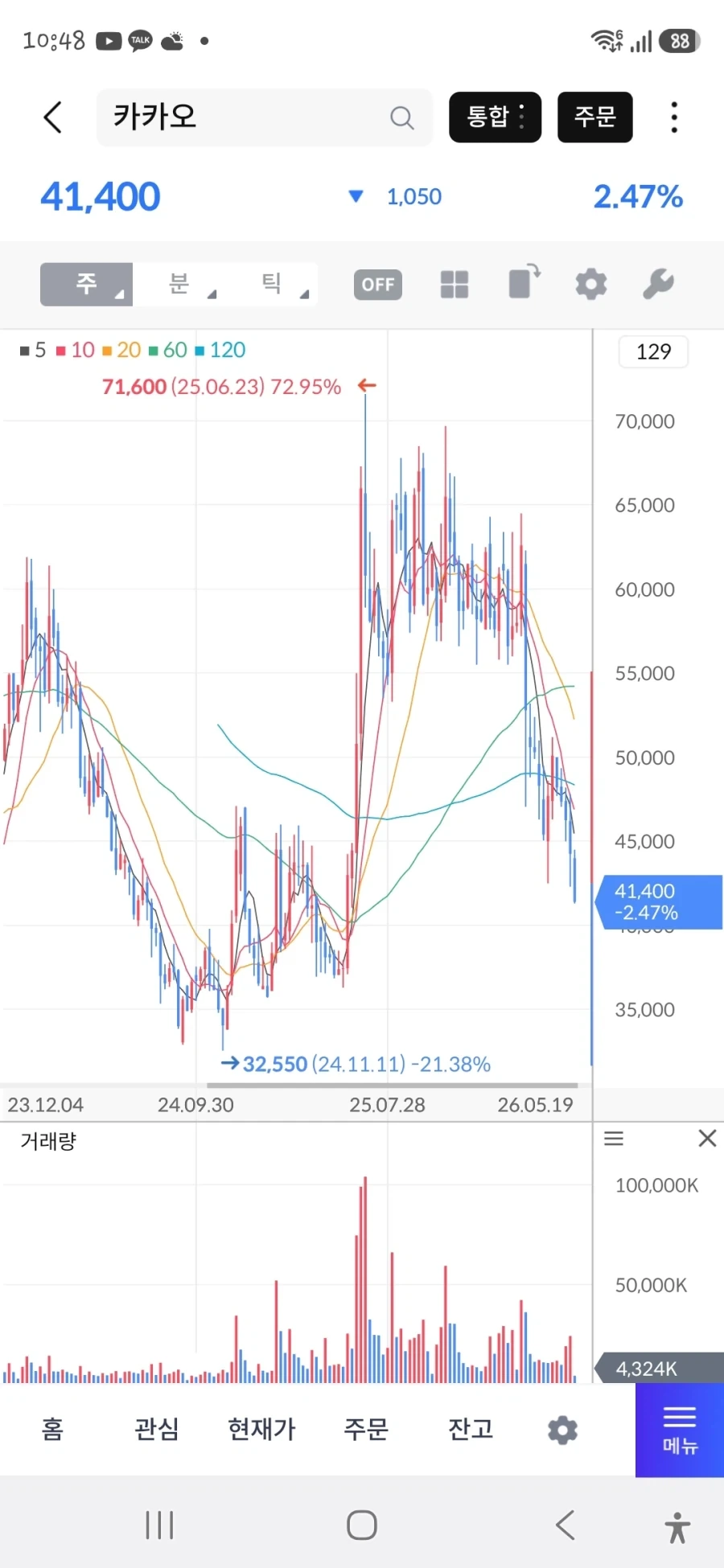724x1568 pixels.
Task: Tap the rotate chart icon
Action: click(524, 282)
